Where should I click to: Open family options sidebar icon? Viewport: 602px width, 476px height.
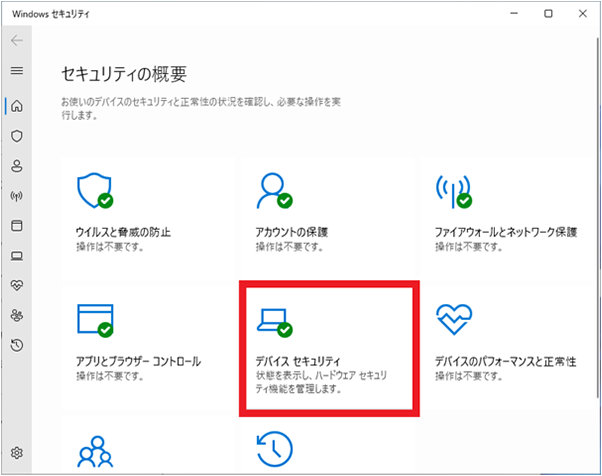click(x=17, y=316)
